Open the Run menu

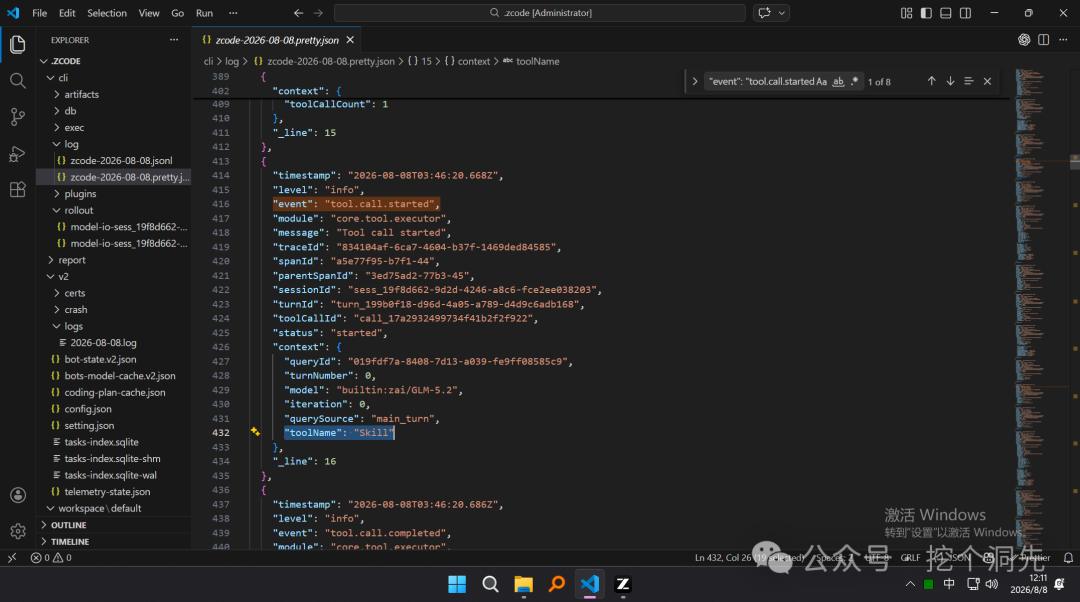pos(205,12)
